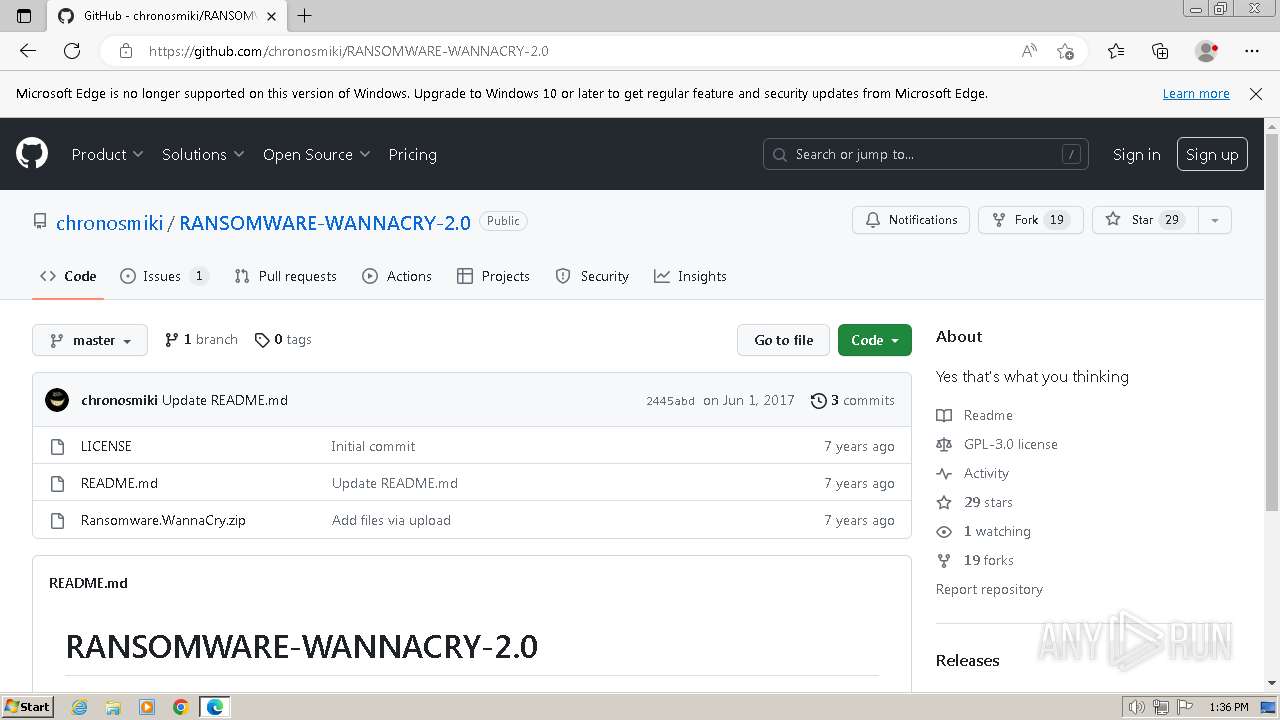Click browser back arrow button
Viewport: 1280px width, 720px height.
point(28,51)
